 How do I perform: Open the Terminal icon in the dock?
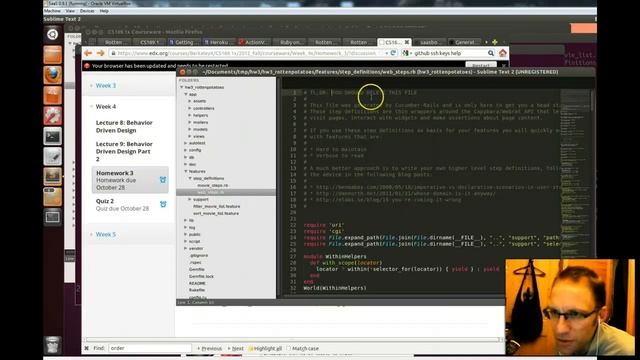pyautogui.click(x=53, y=136)
